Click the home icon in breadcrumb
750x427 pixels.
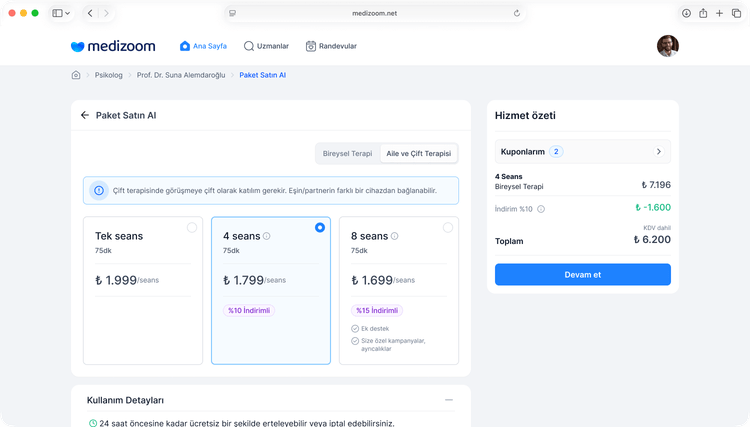pos(76,75)
